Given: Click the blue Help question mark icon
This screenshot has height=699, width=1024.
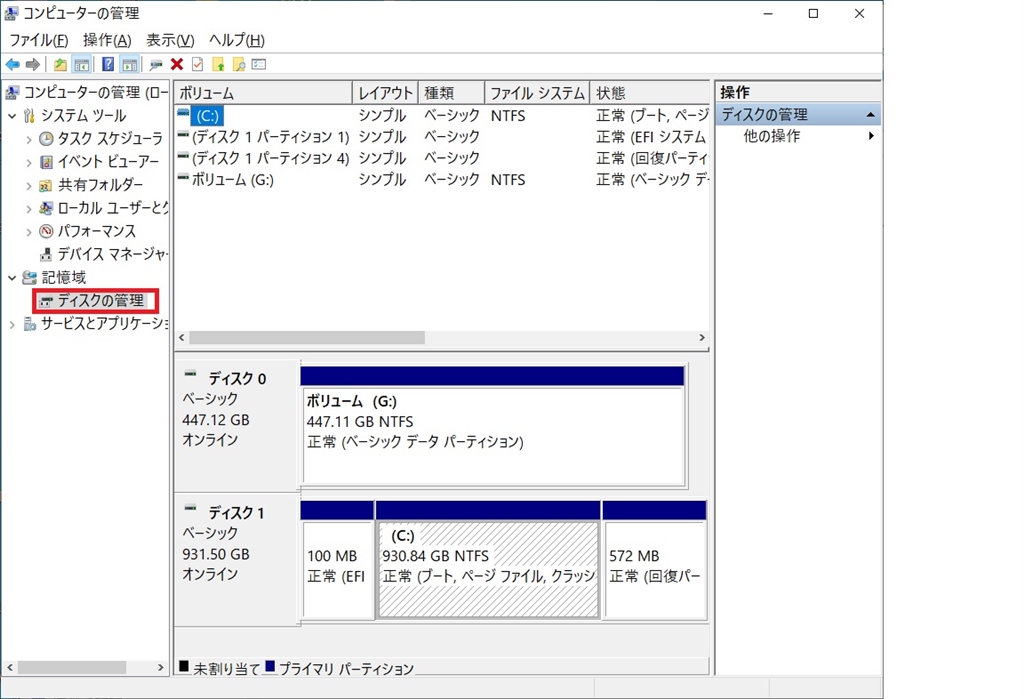Looking at the screenshot, I should [108, 65].
